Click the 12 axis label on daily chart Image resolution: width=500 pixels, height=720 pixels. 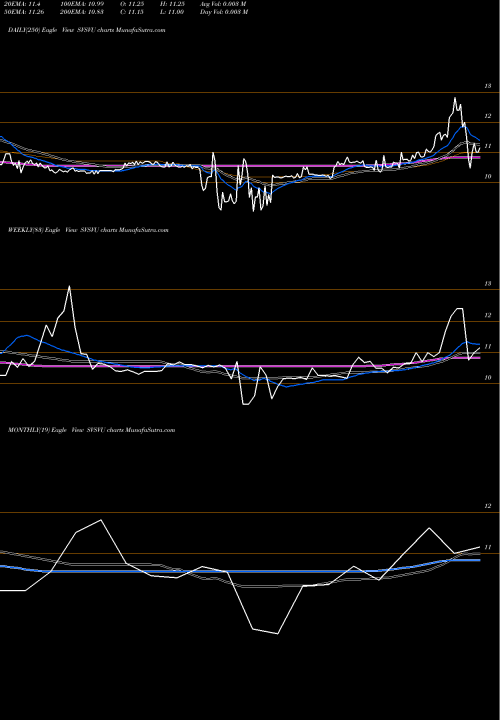pos(488,116)
